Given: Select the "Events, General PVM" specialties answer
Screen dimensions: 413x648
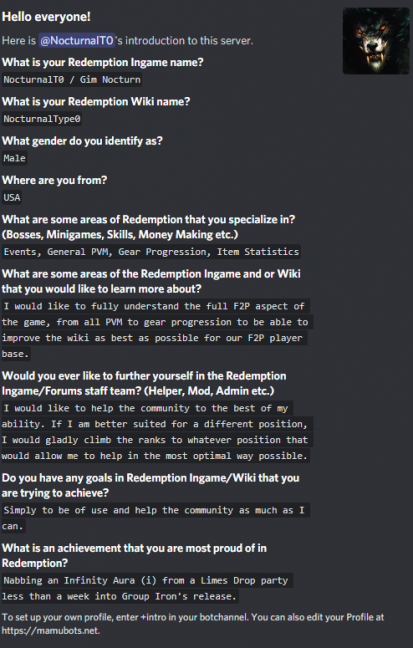Looking at the screenshot, I should [x=151, y=252].
